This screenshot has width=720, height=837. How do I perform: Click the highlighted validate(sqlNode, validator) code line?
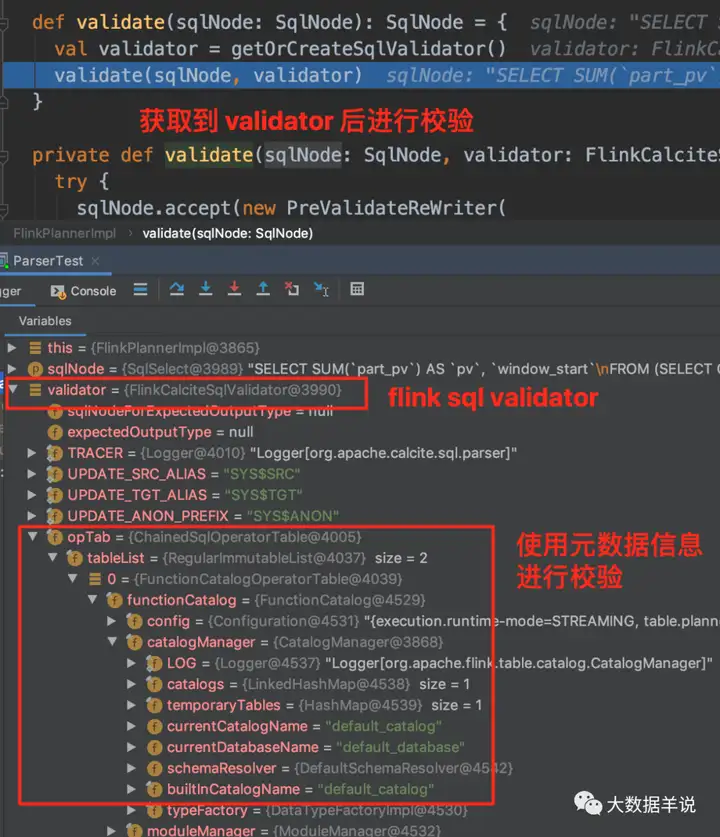(361, 75)
